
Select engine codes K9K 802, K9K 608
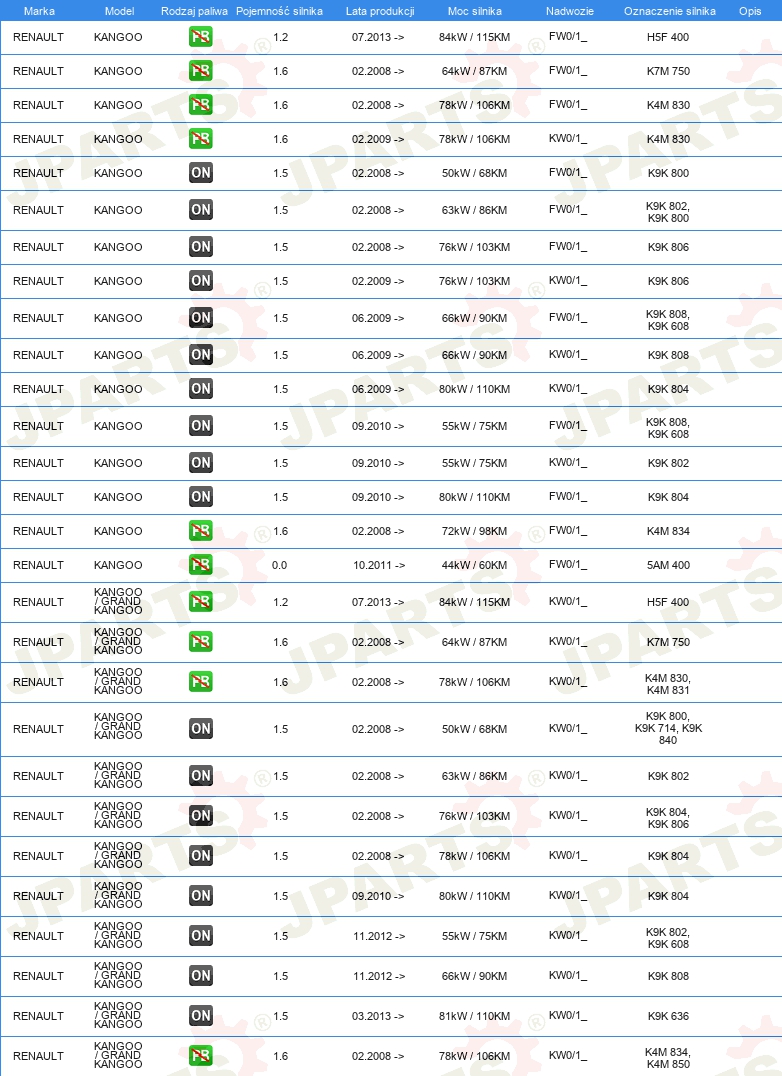668,938
